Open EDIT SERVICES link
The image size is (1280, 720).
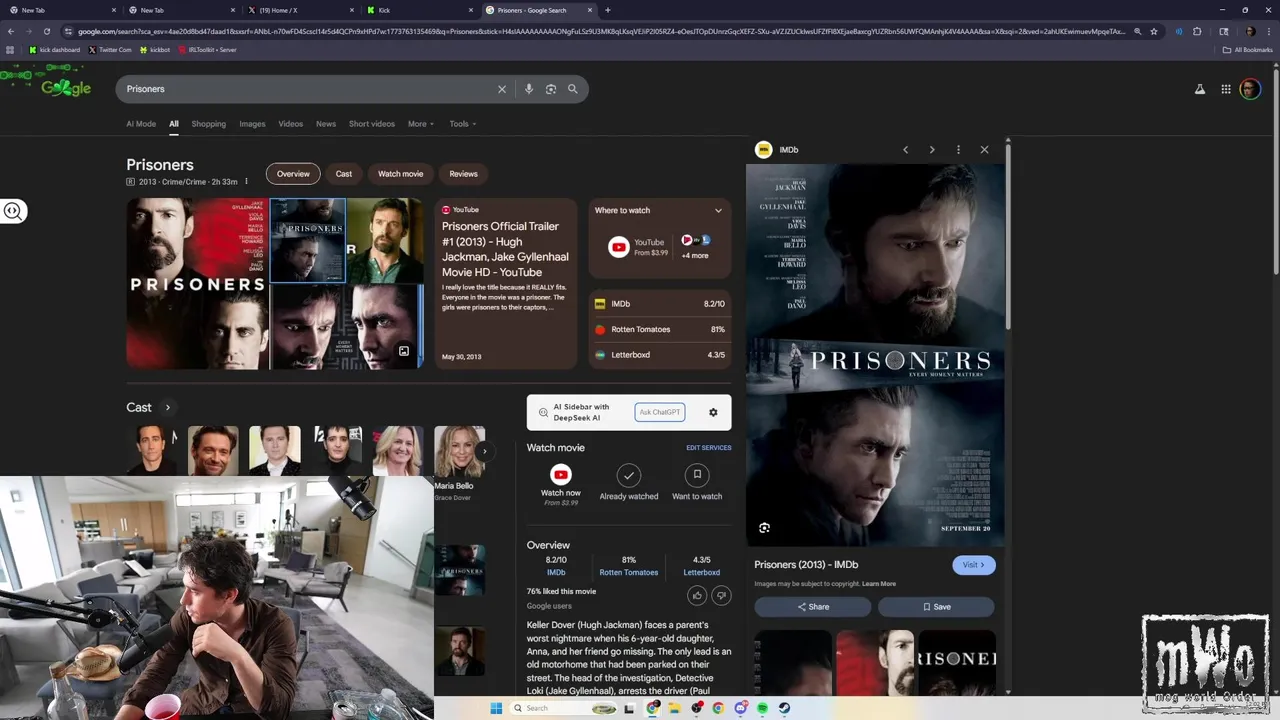click(x=709, y=448)
